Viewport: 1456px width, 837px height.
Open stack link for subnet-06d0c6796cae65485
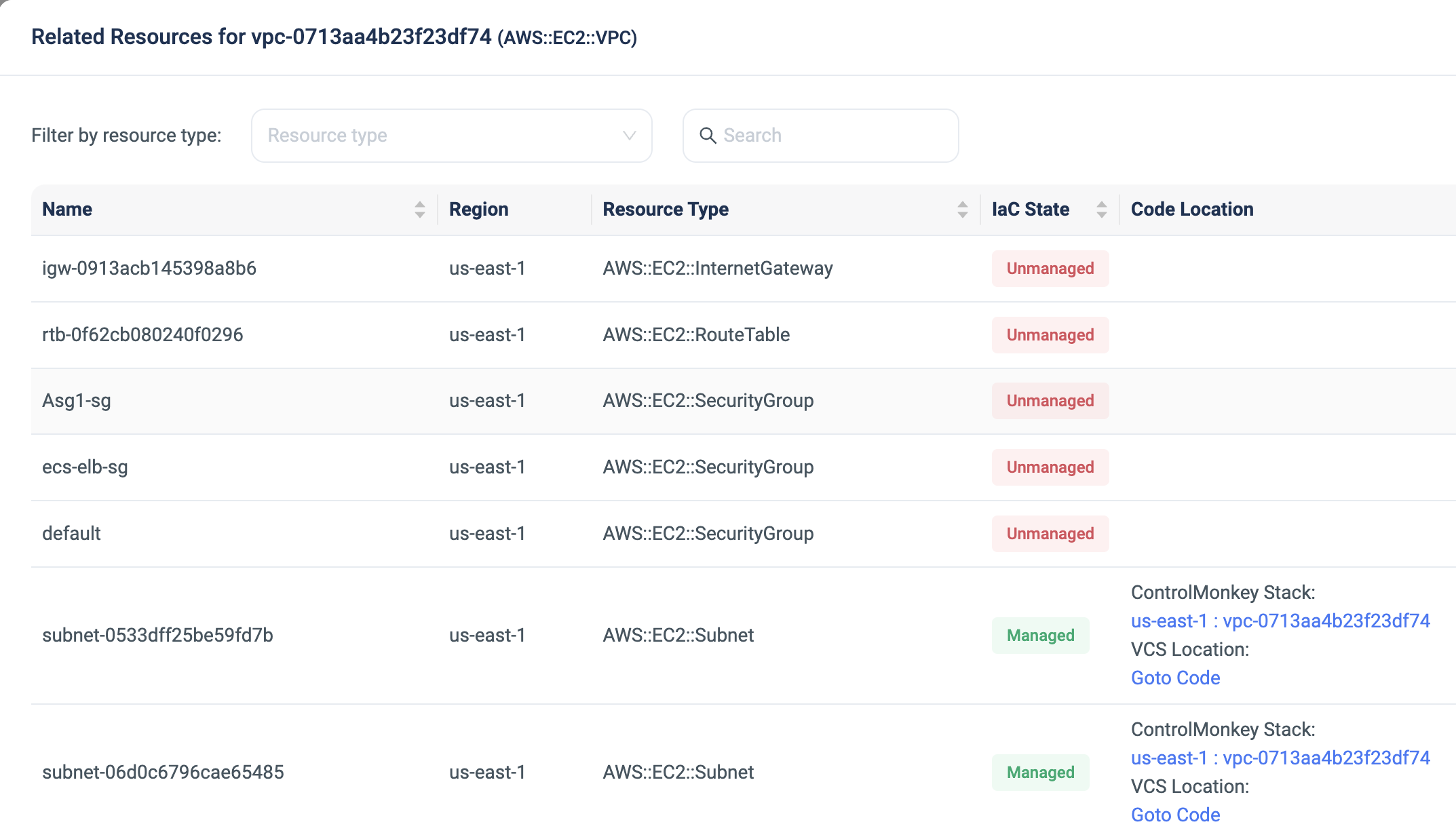tap(1280, 758)
